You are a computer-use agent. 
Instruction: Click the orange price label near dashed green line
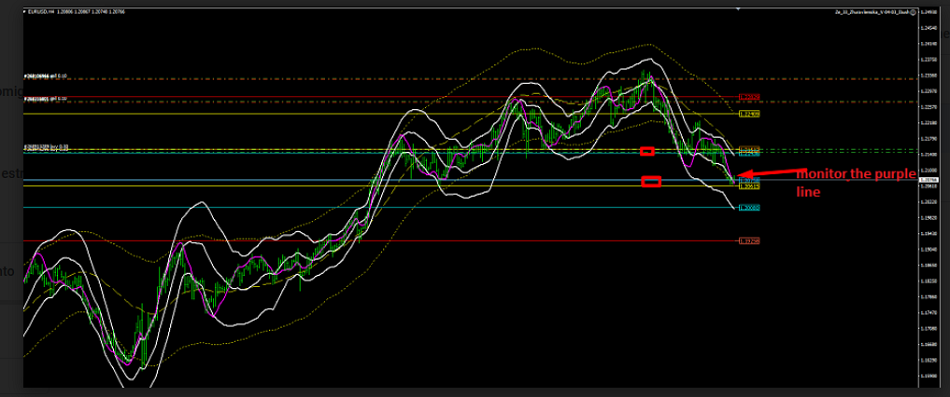[x=749, y=148]
